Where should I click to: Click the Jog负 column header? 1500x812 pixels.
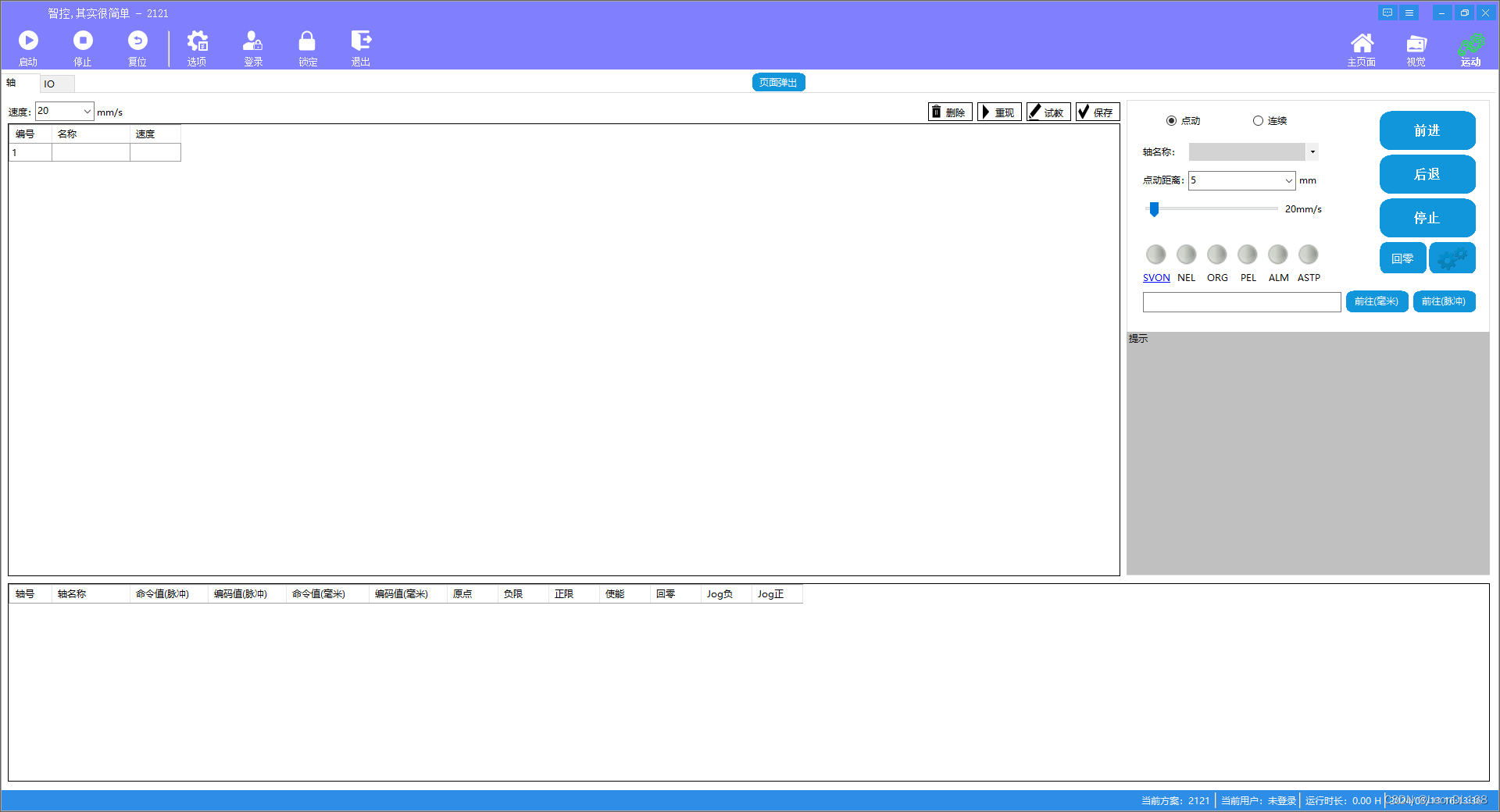click(726, 594)
